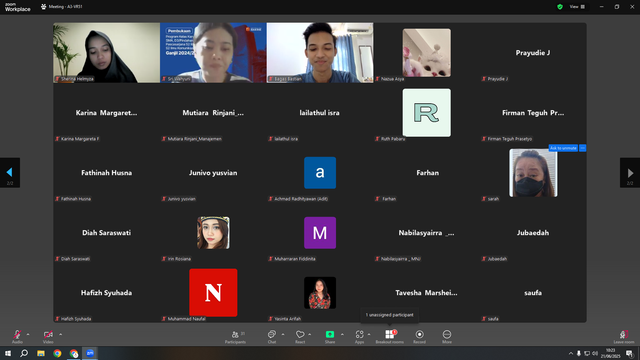Click Jubaedah participant tile
This screenshot has width=640, height=360.
(x=533, y=233)
